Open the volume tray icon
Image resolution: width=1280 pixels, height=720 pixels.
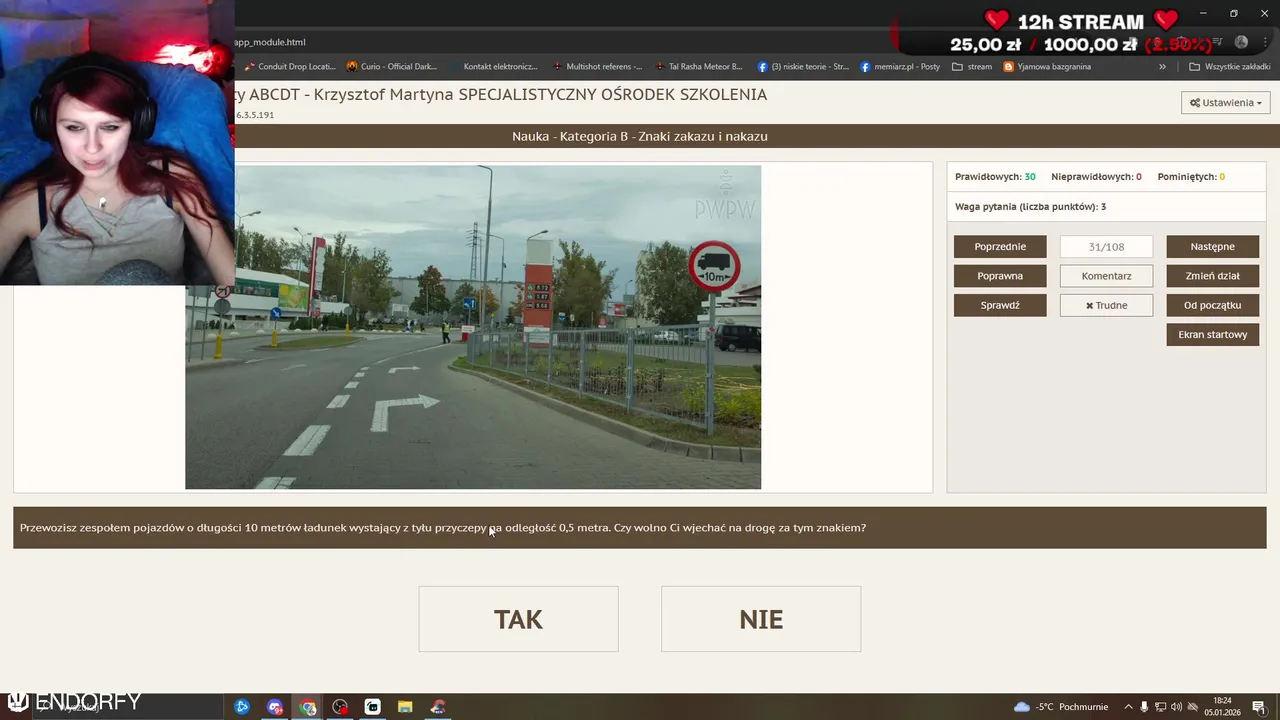point(1176,707)
